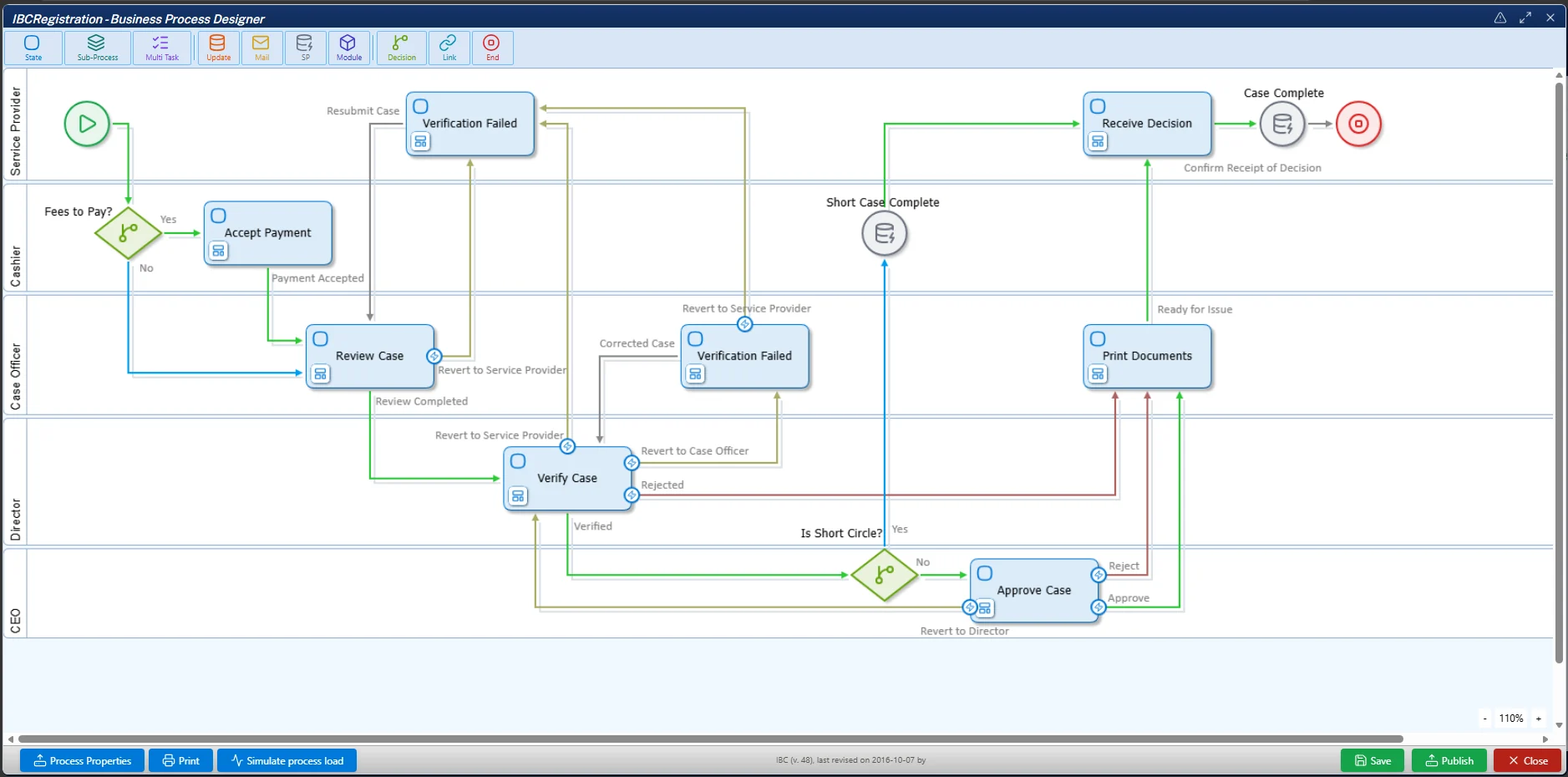
Task: Select the Accept Payment state
Action: pos(268,233)
